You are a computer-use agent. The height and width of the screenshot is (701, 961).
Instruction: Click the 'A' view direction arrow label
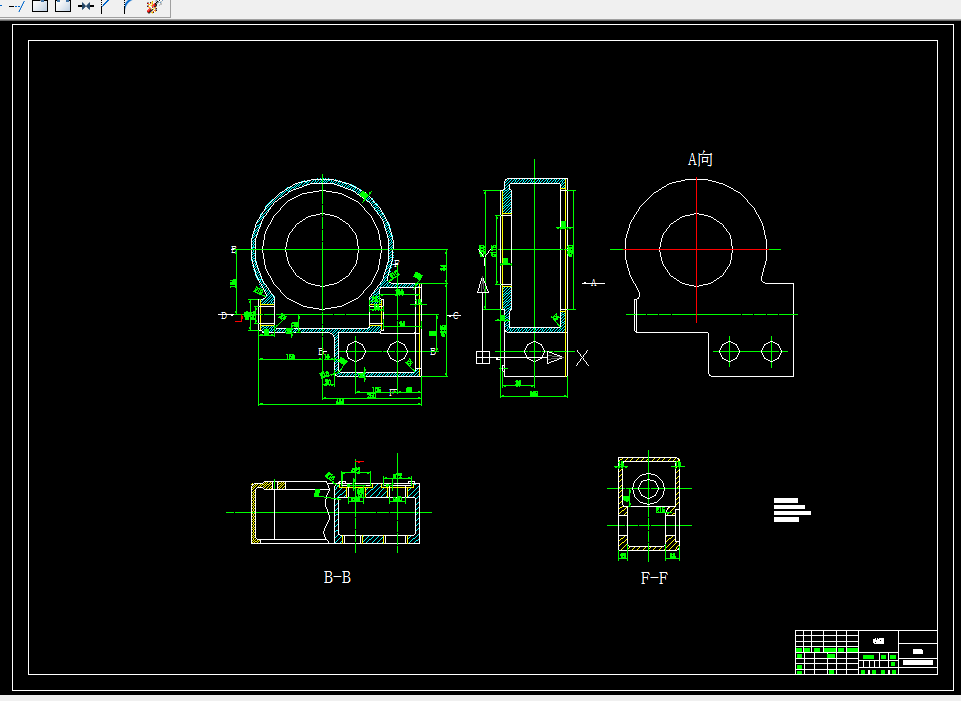593,282
